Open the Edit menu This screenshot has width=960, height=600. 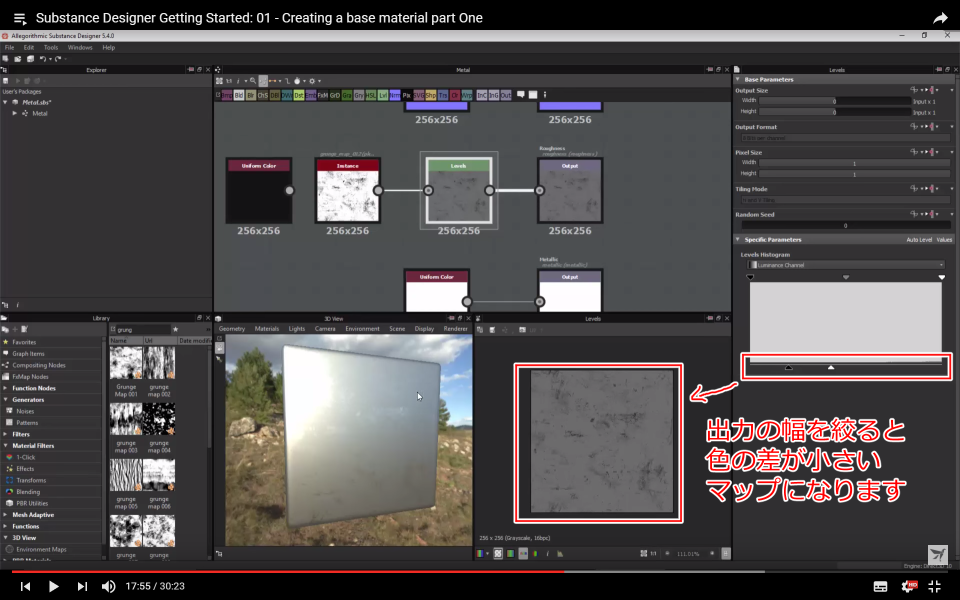(29, 47)
